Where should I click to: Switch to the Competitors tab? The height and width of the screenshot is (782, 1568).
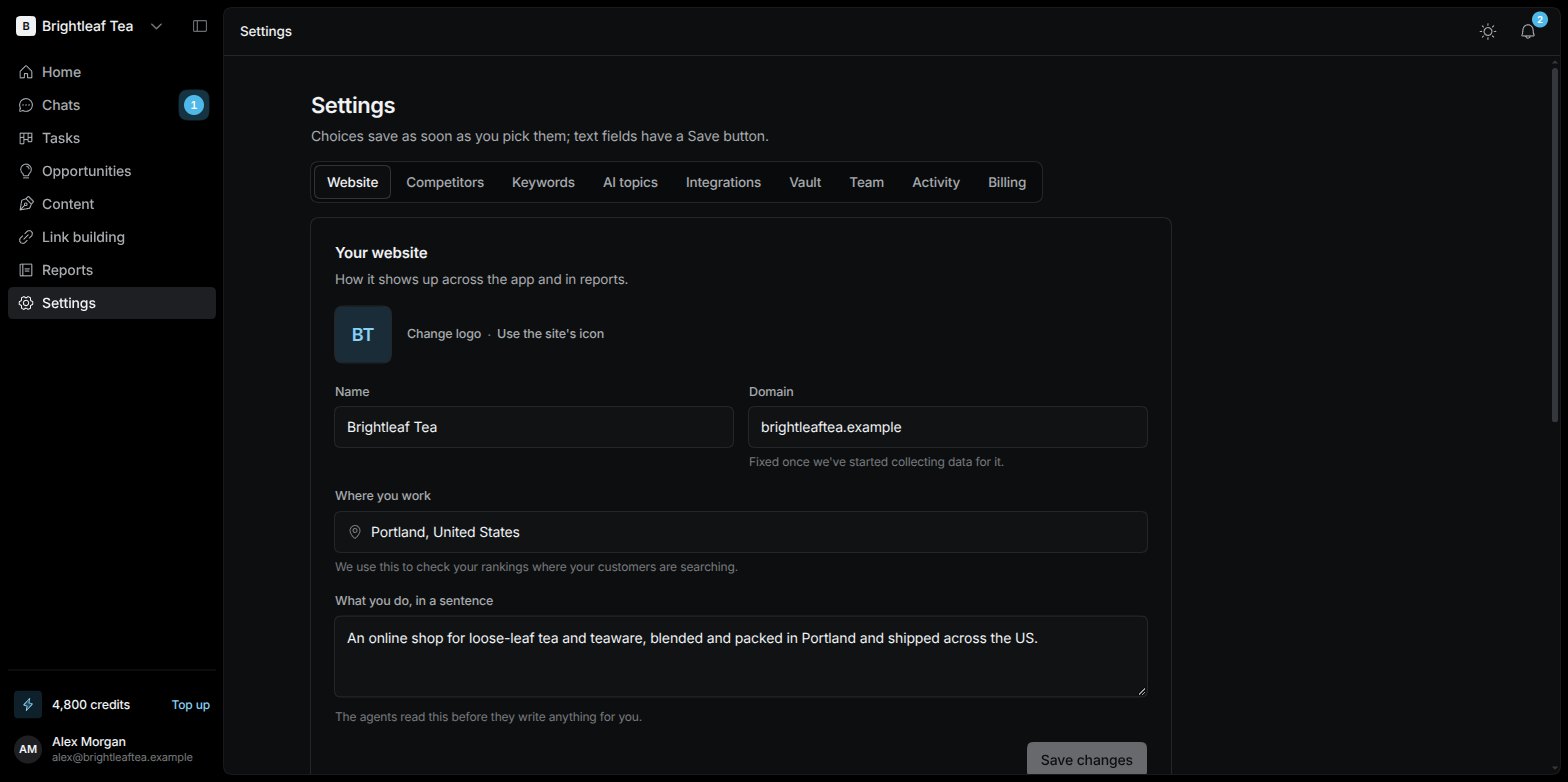[445, 182]
